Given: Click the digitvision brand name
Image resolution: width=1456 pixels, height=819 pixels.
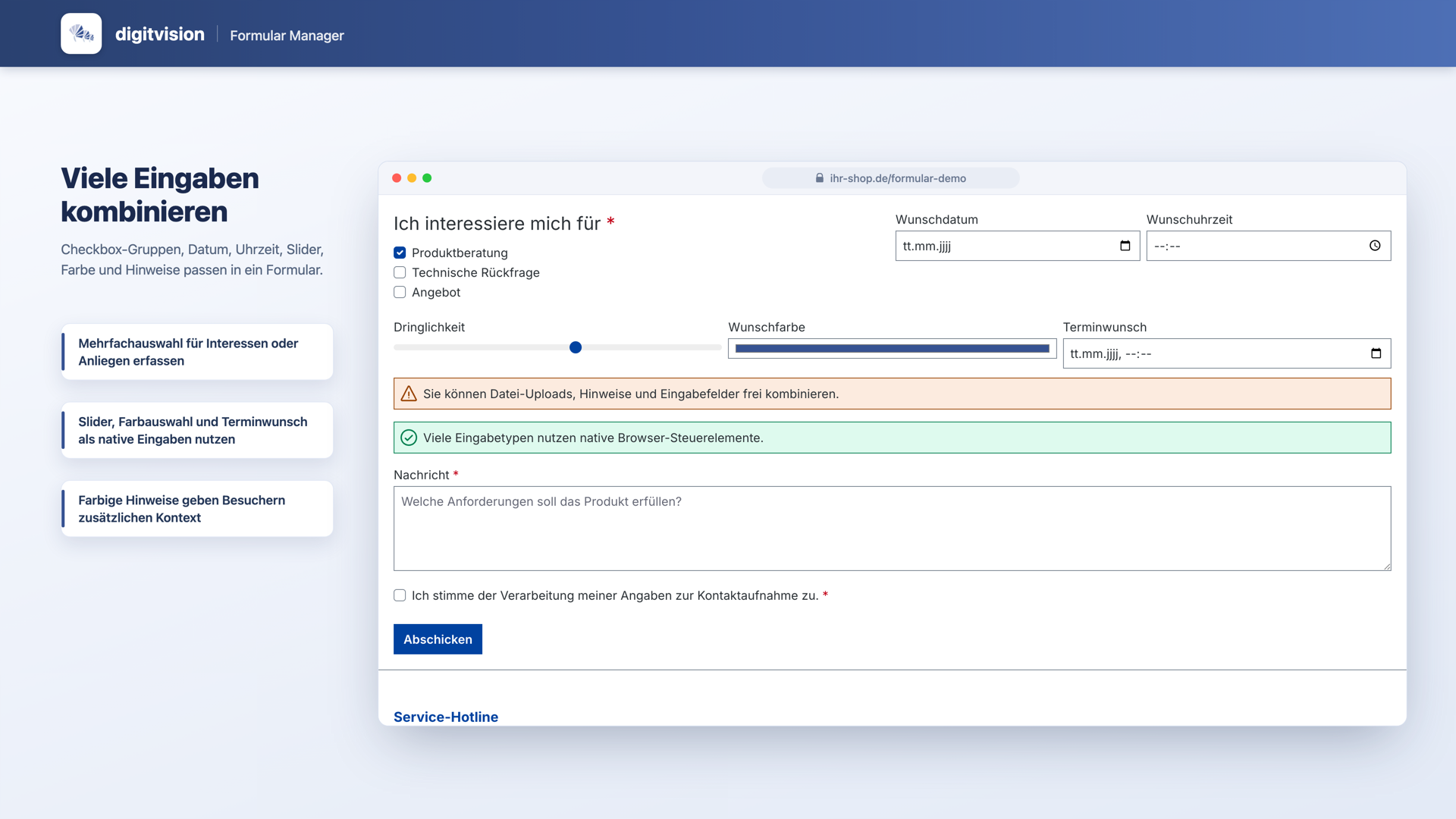Looking at the screenshot, I should coord(160,34).
